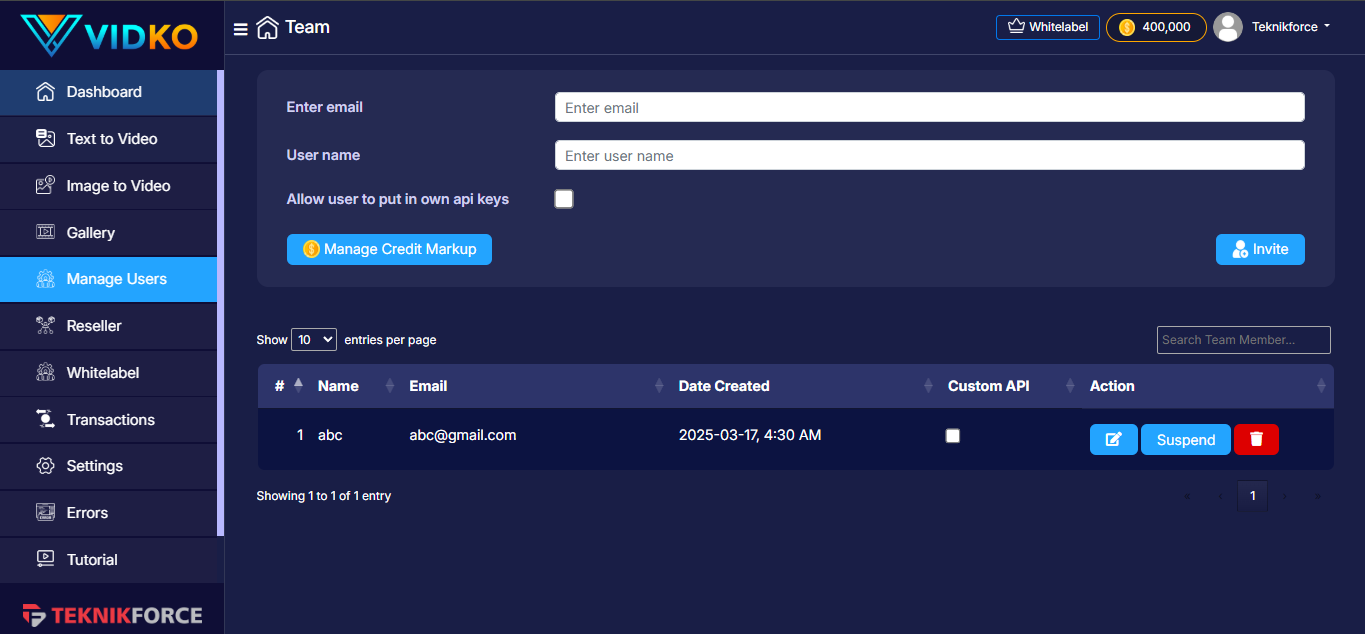Click the home icon beside Team
The height and width of the screenshot is (634, 1365).
click(x=267, y=28)
